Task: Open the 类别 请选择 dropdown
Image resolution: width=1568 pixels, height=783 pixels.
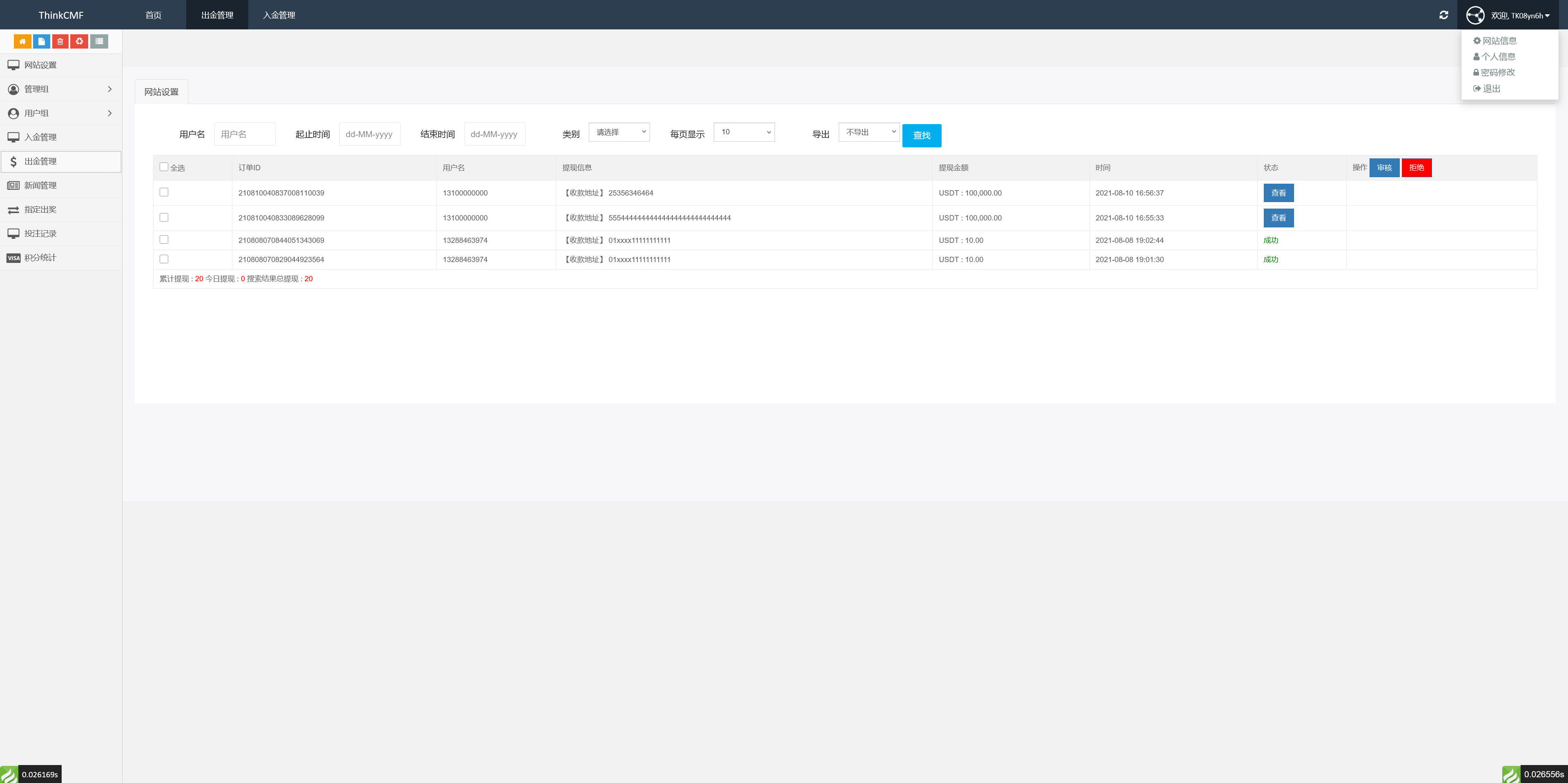Action: [x=619, y=132]
